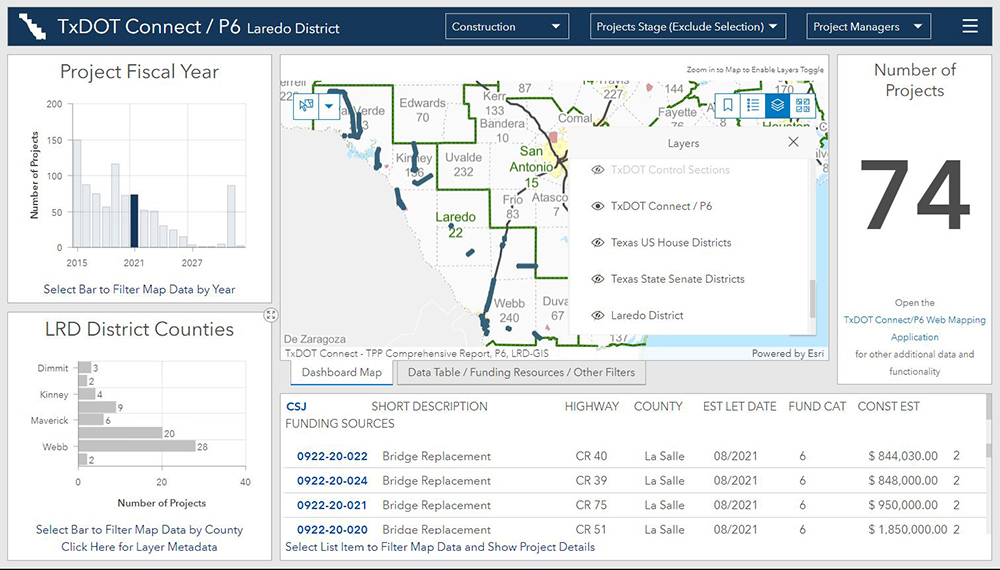Viewport: 1000px width, 570px height.
Task: Toggle the Laredo District layer visibility
Action: point(598,316)
